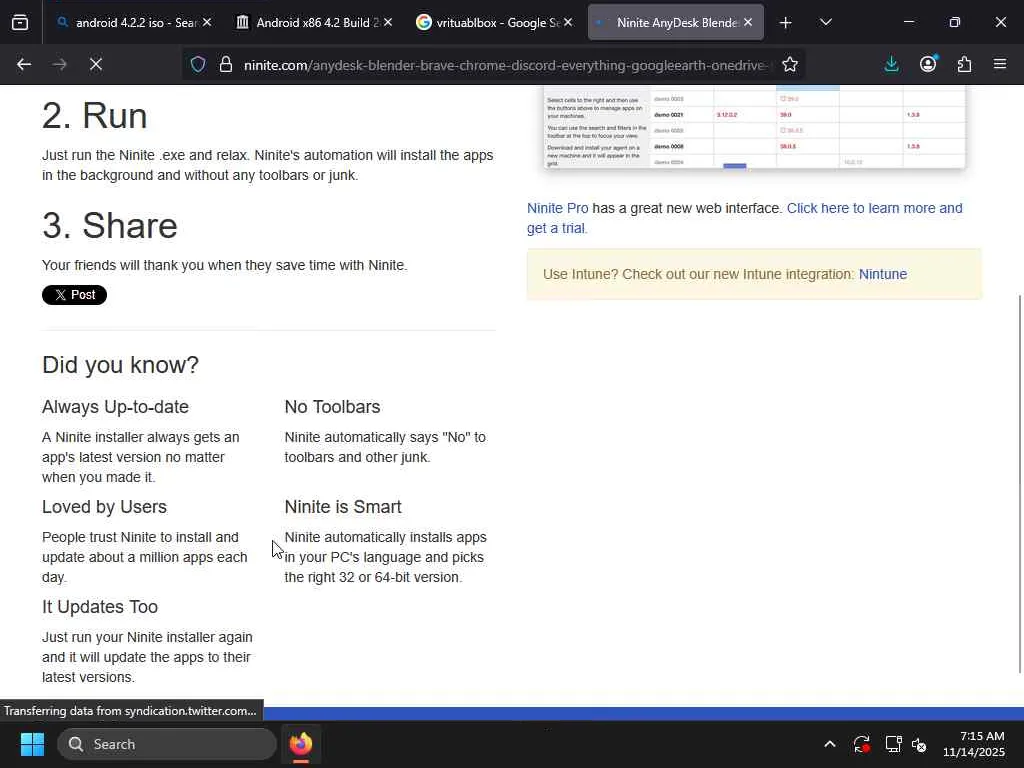Open the Firefox downloads panel
The image size is (1024, 768).
click(891, 64)
